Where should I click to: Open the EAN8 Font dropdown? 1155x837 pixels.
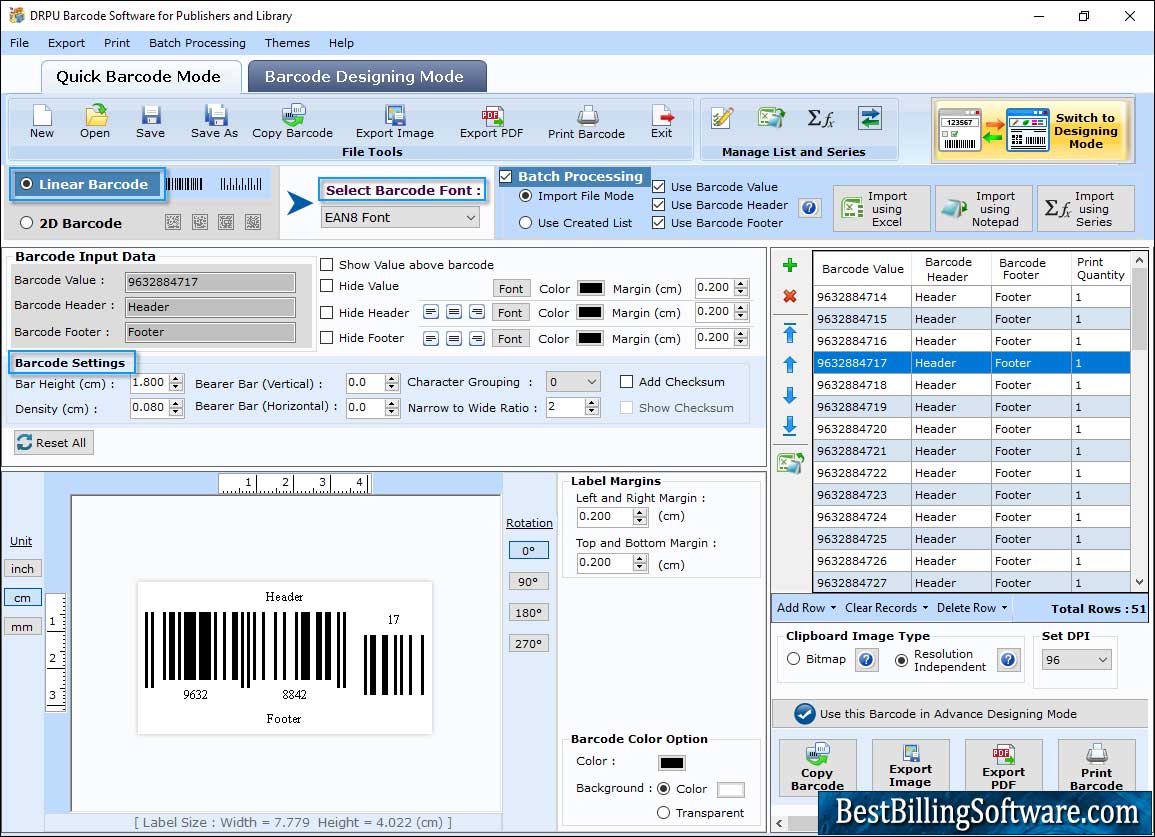point(401,217)
